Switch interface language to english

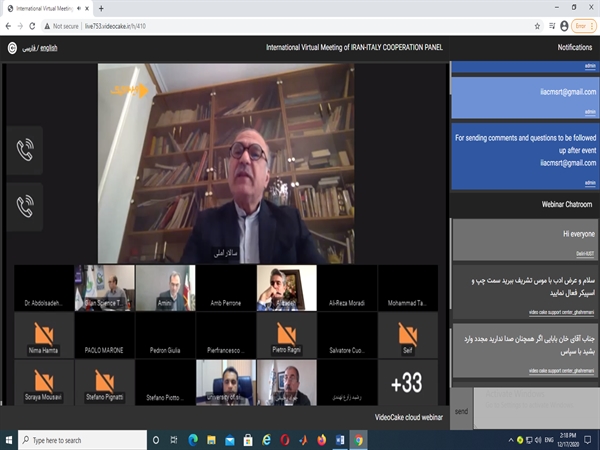tap(49, 48)
